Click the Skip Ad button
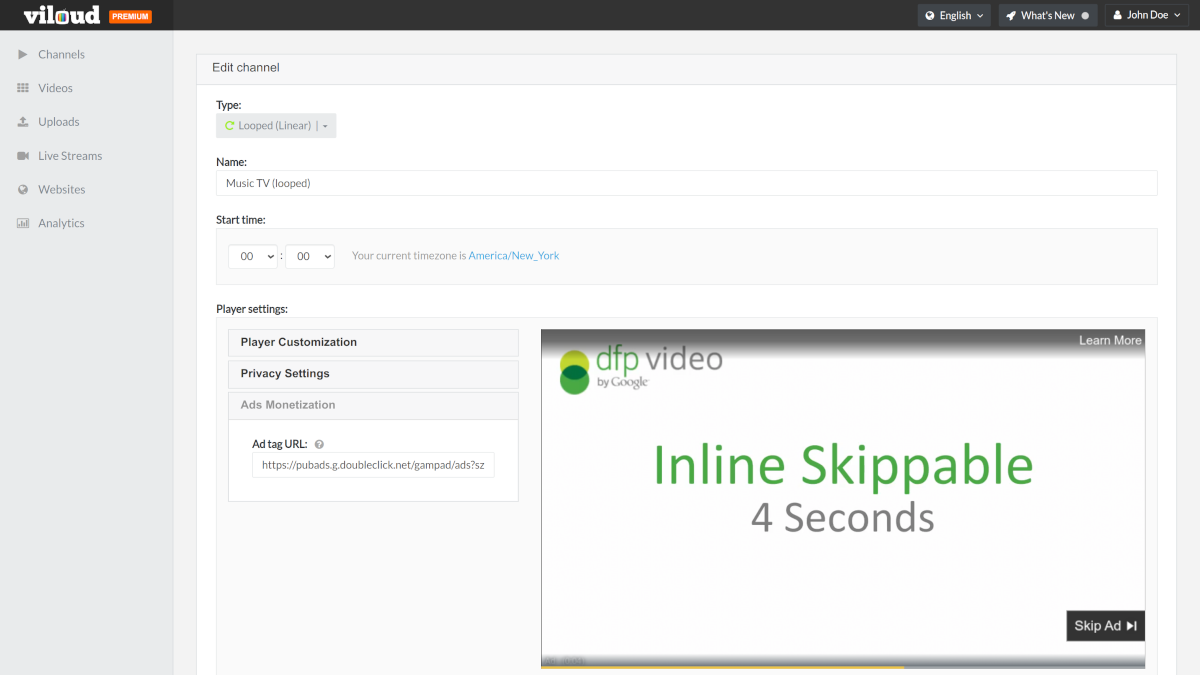This screenshot has width=1200, height=675. tap(1104, 625)
